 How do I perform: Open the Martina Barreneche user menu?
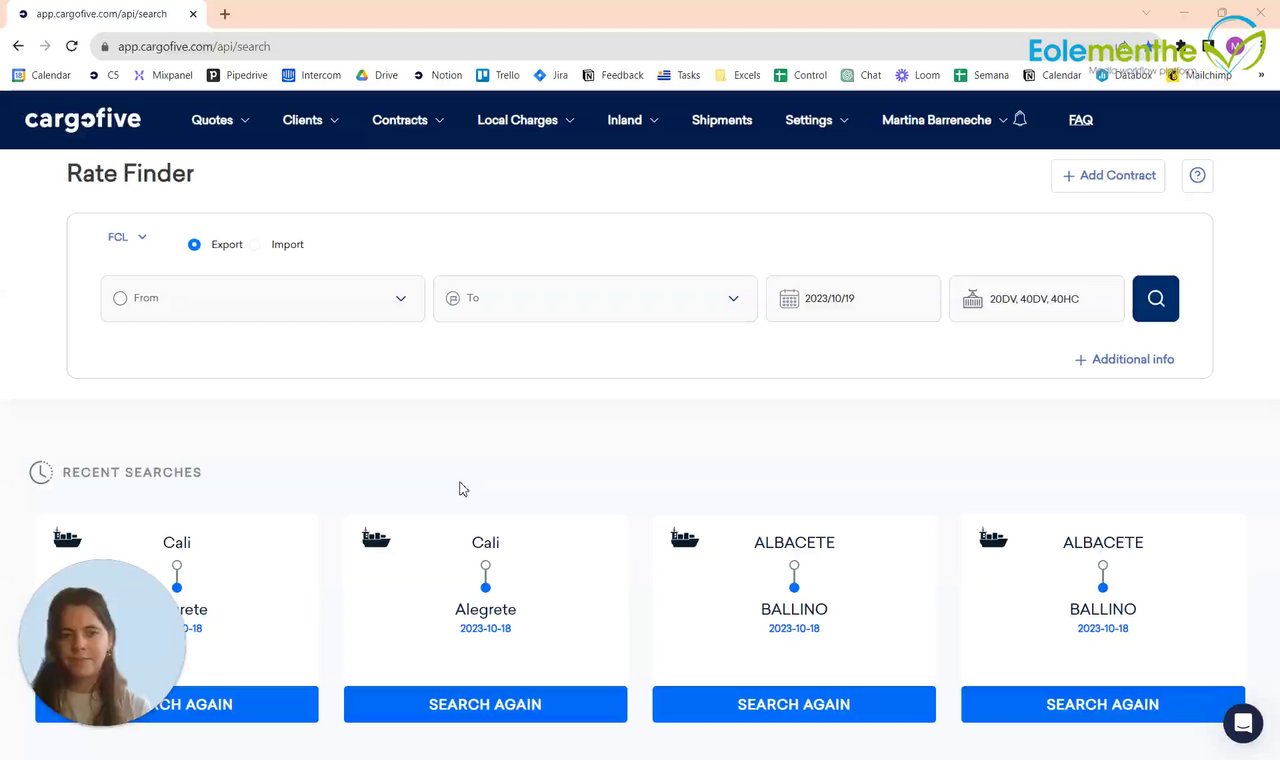coord(944,119)
